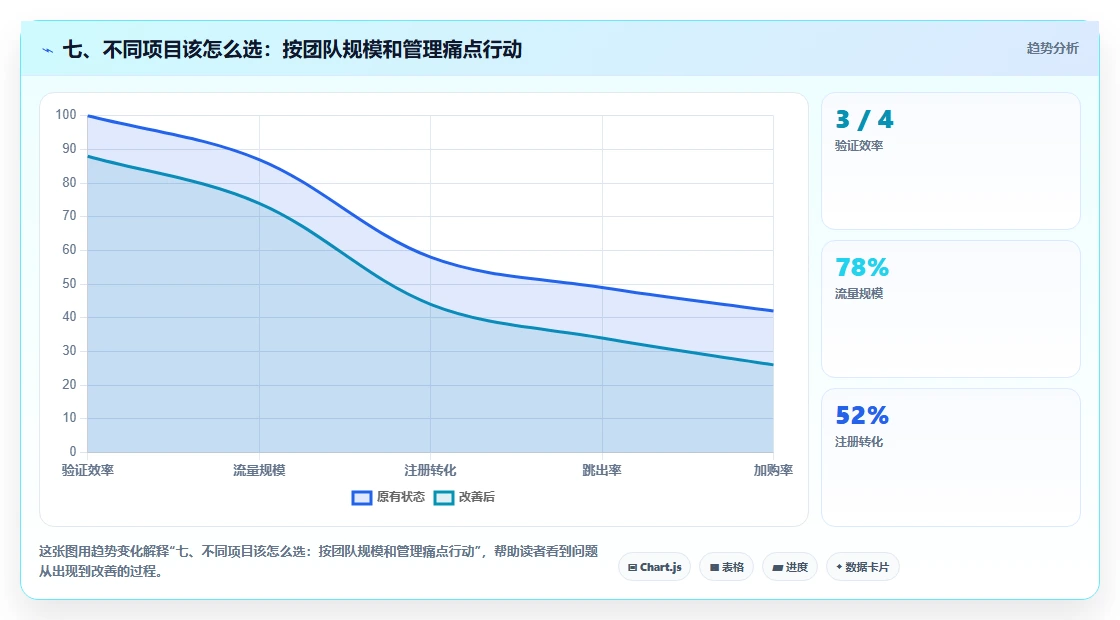Click the icon inside the 表格 tag
The image size is (1120, 620).
click(x=714, y=568)
